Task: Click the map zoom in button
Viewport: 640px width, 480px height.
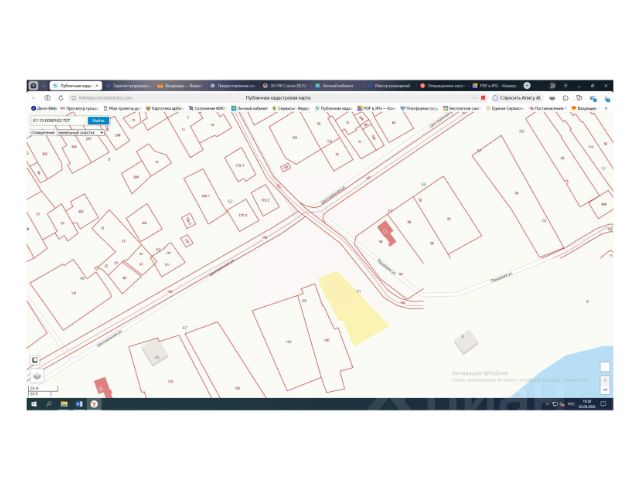Action: point(605,380)
